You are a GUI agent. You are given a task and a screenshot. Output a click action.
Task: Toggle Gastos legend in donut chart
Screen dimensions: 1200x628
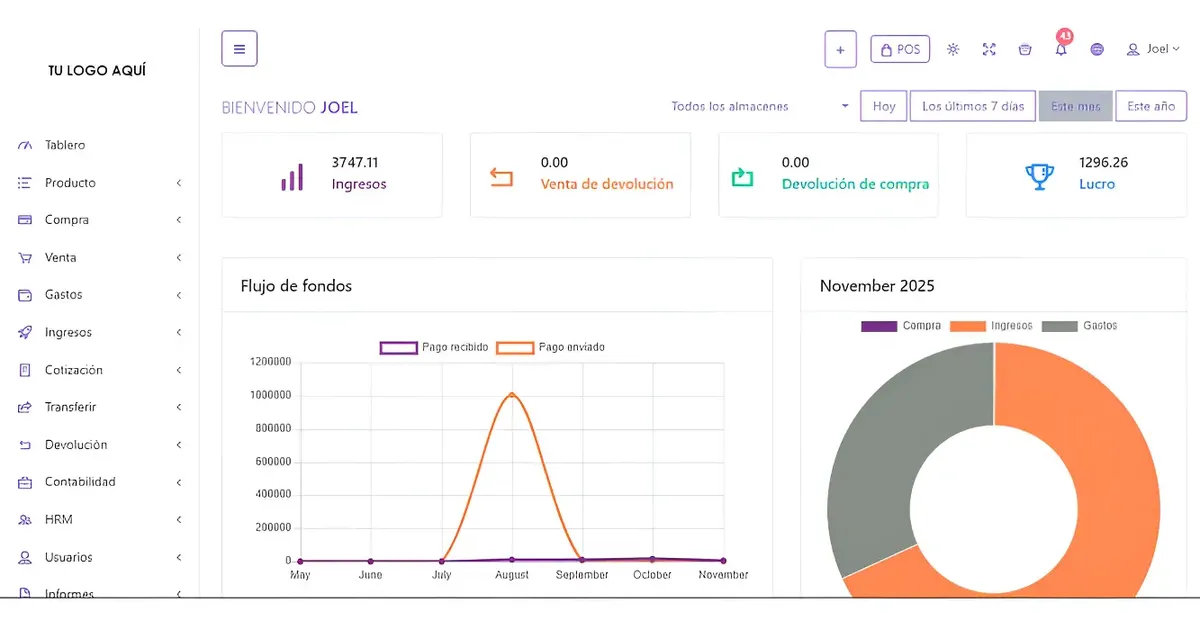coord(1079,326)
